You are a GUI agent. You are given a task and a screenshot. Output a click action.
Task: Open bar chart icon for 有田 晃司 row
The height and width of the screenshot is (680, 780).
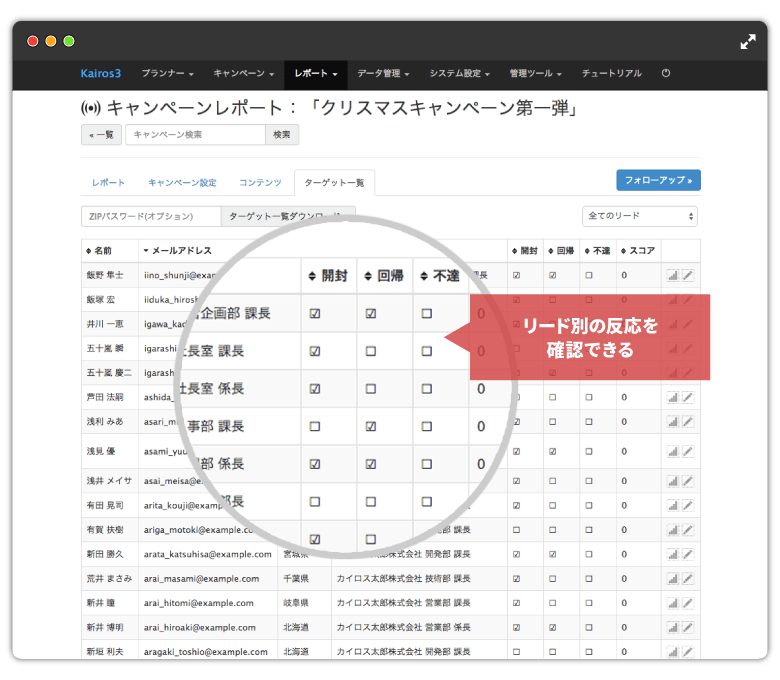coord(673,504)
